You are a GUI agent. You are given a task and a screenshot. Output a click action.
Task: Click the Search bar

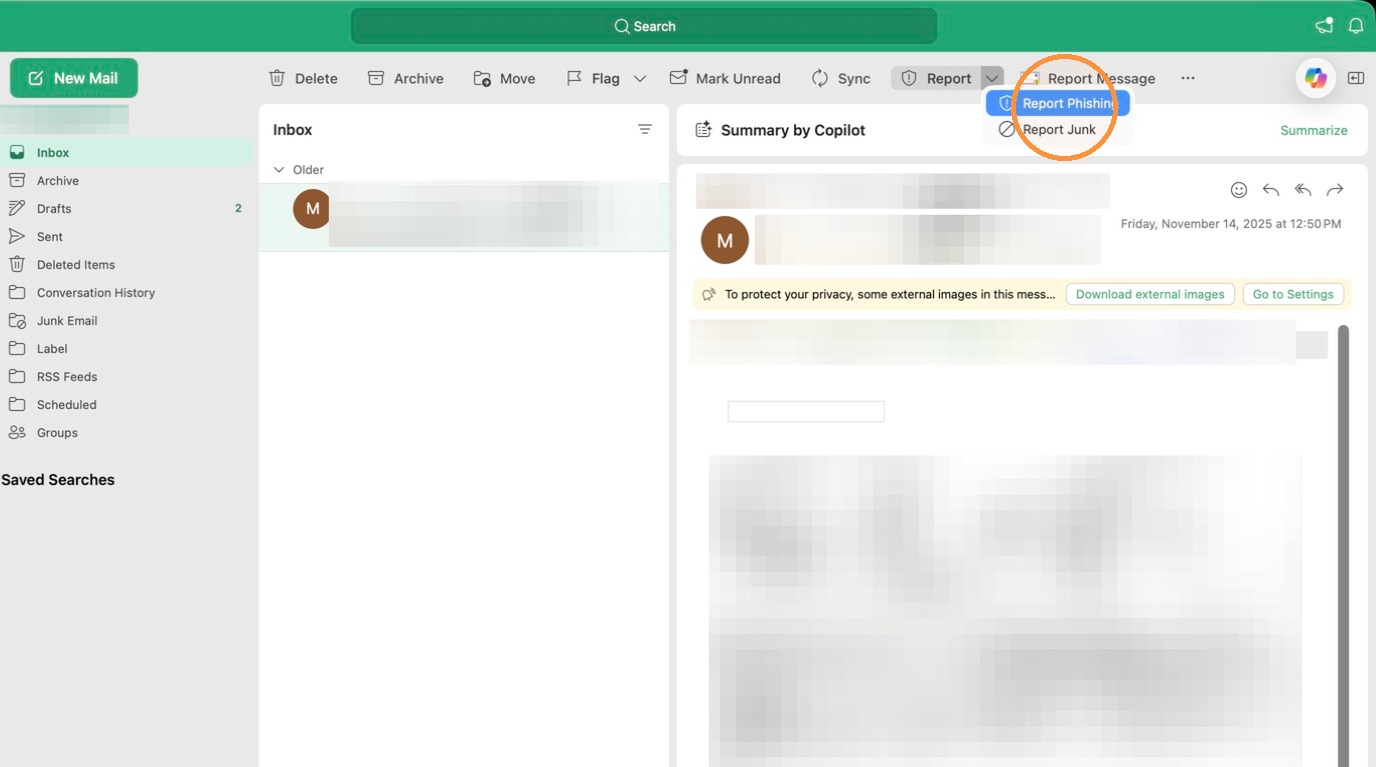(644, 26)
